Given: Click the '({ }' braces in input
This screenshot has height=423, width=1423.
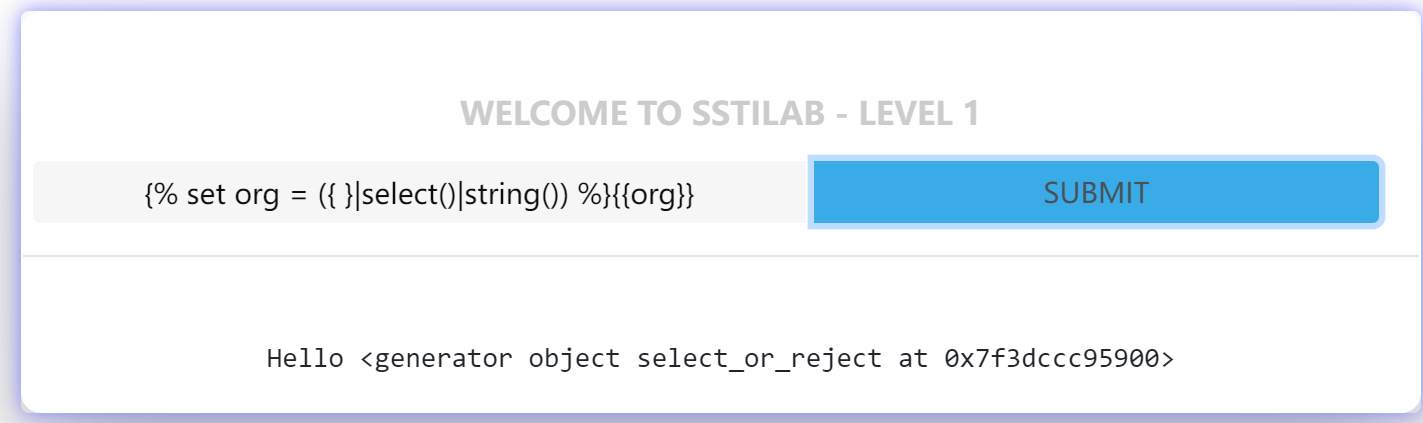Looking at the screenshot, I should point(337,193).
